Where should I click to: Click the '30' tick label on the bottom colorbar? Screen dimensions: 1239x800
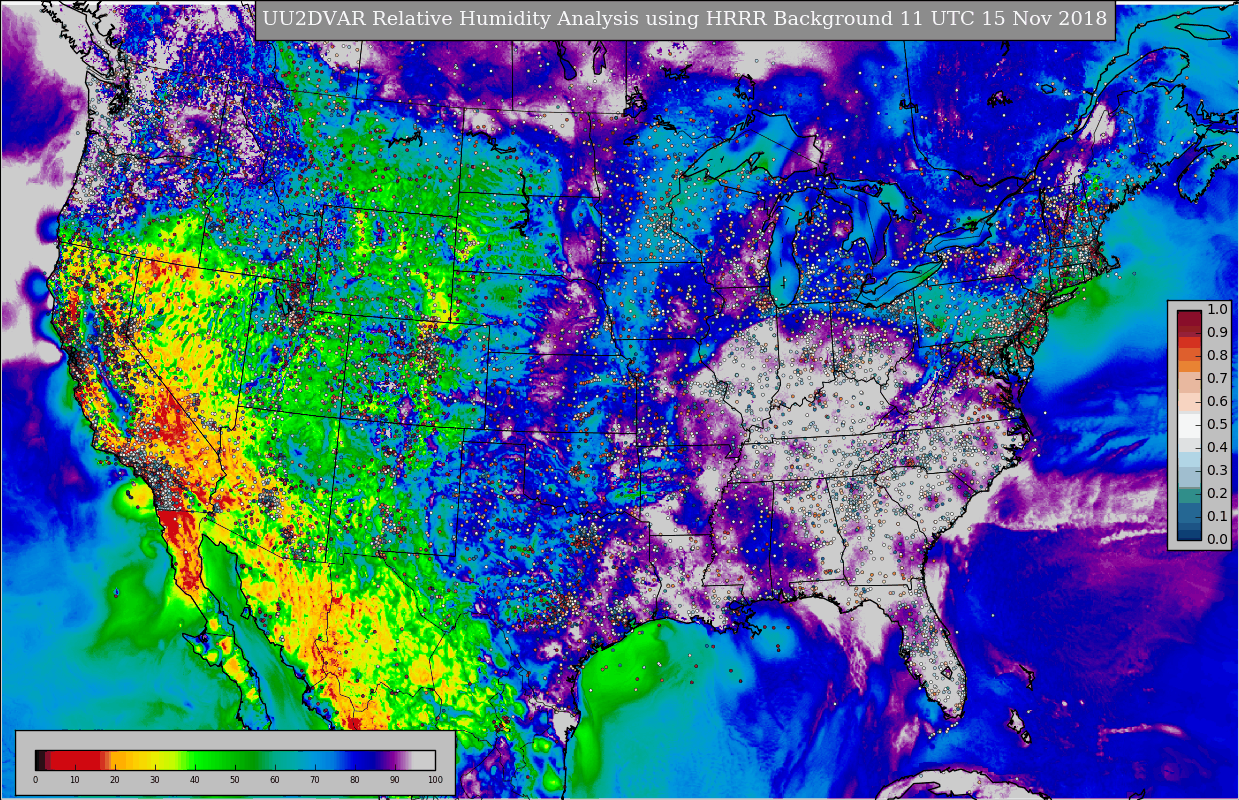point(155,780)
